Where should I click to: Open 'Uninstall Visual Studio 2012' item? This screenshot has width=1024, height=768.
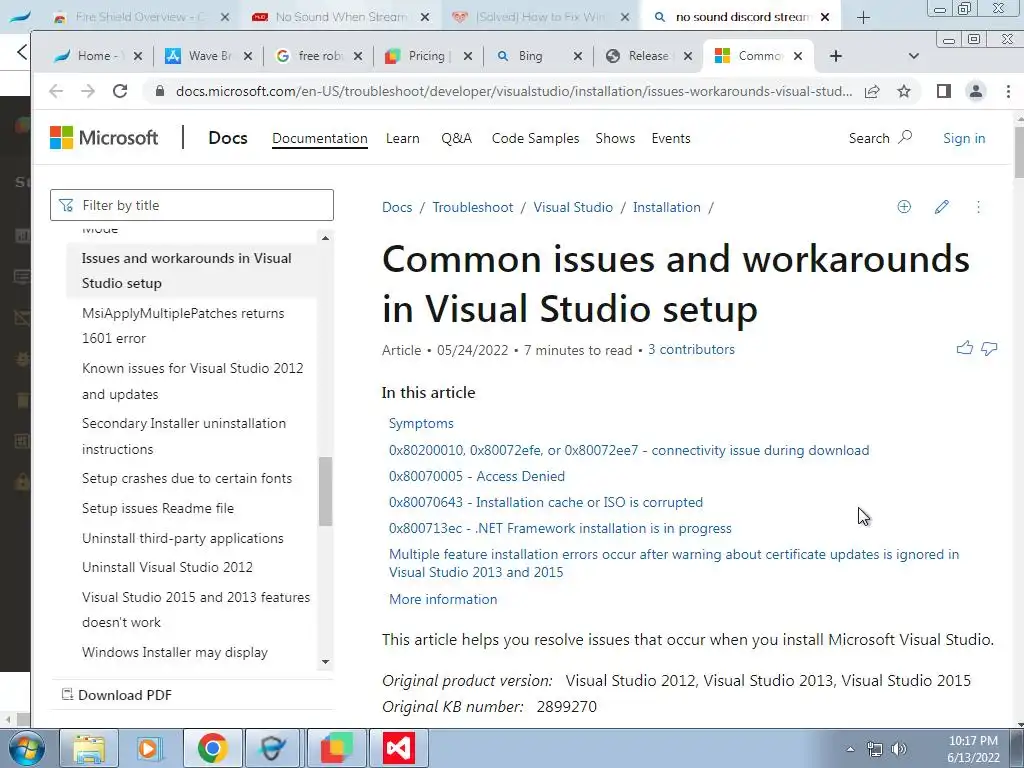167,567
